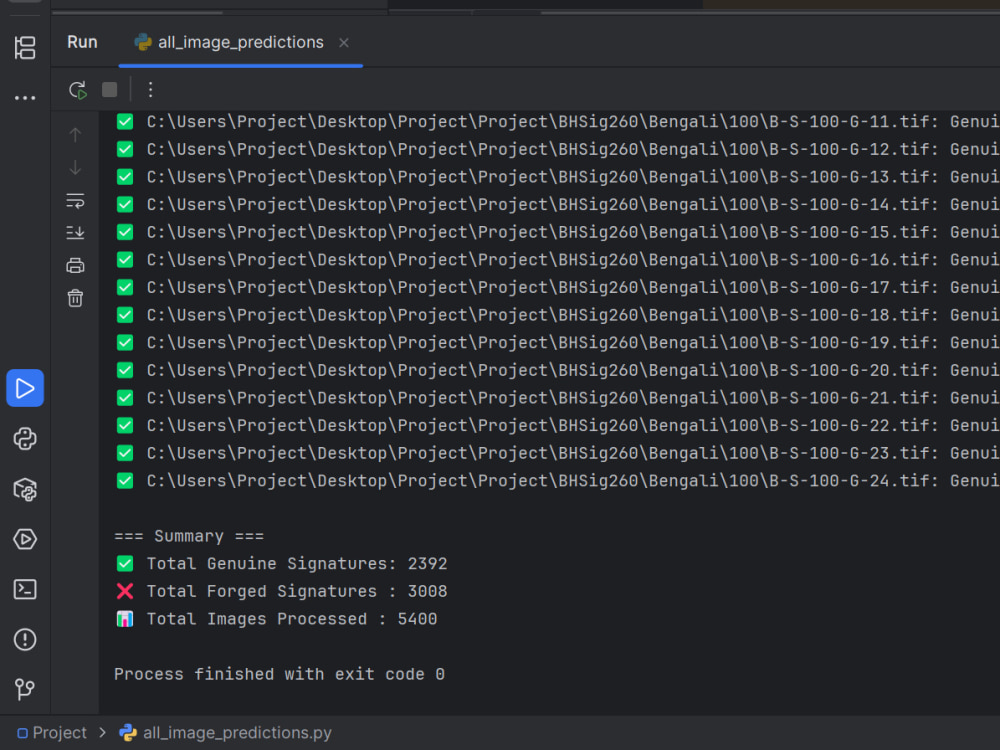Click the Python file icon in breadcrumb
The height and width of the screenshot is (750, 1000).
tap(128, 733)
